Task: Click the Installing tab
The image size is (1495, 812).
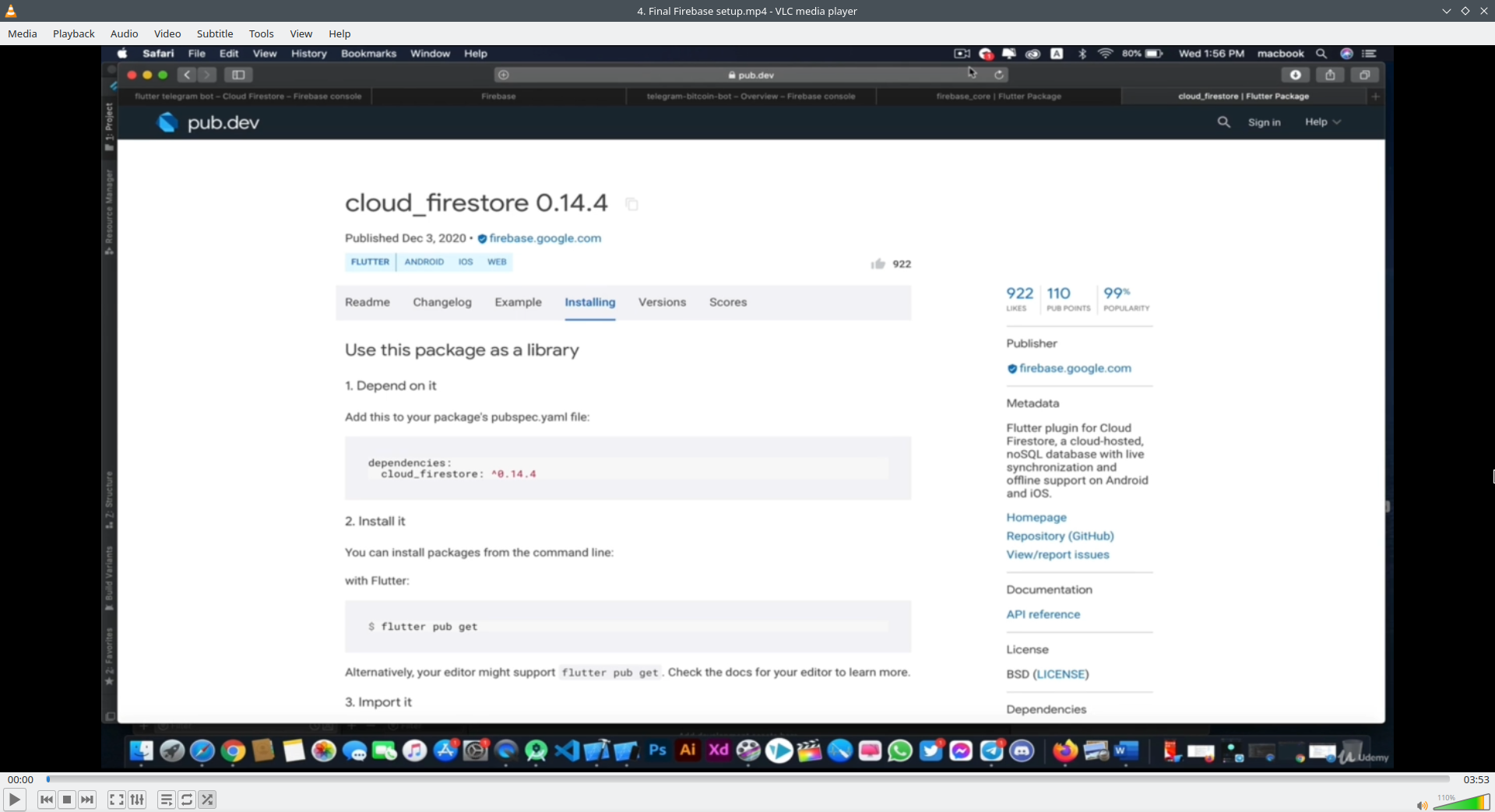Action: click(x=590, y=302)
